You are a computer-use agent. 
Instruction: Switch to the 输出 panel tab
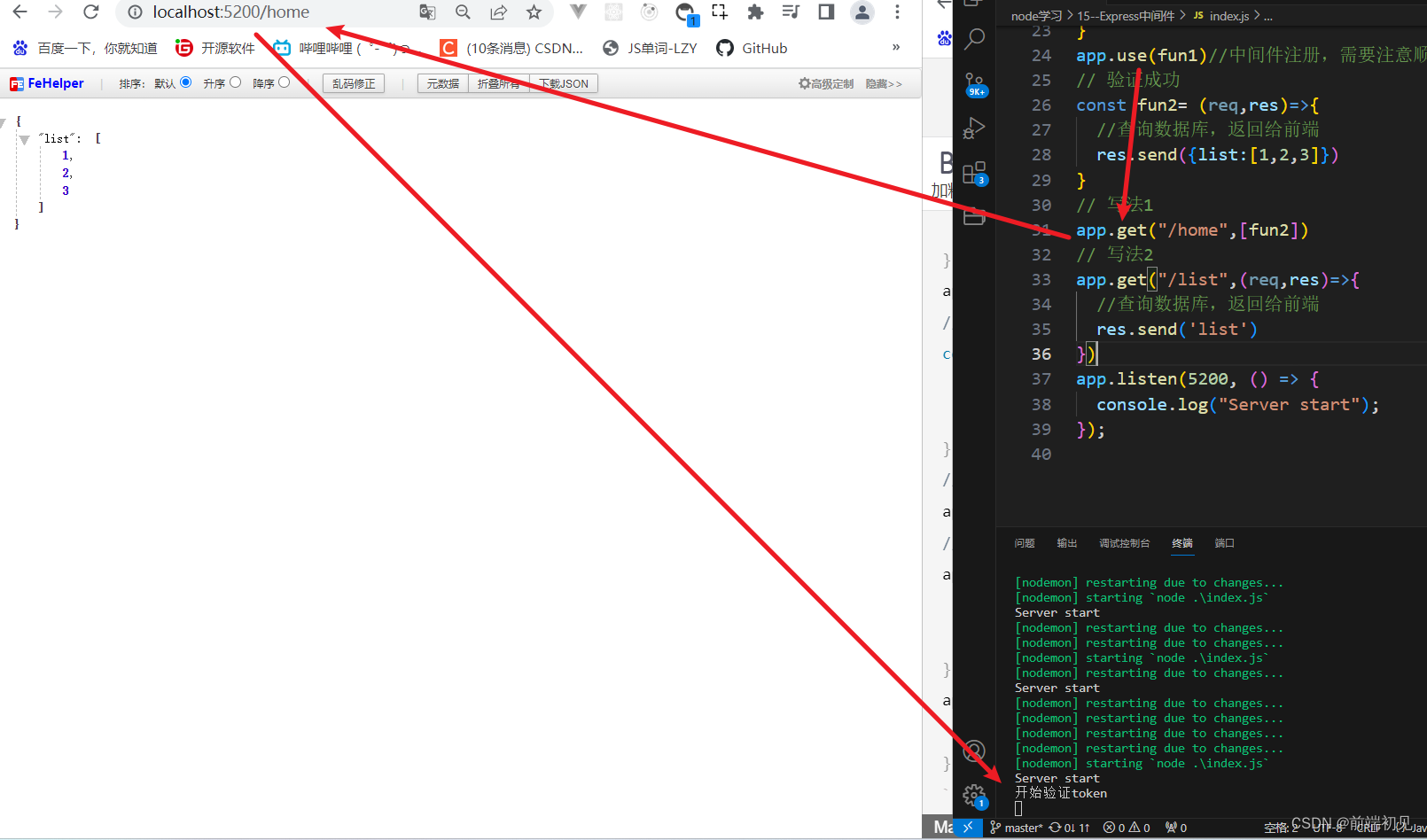(1067, 543)
